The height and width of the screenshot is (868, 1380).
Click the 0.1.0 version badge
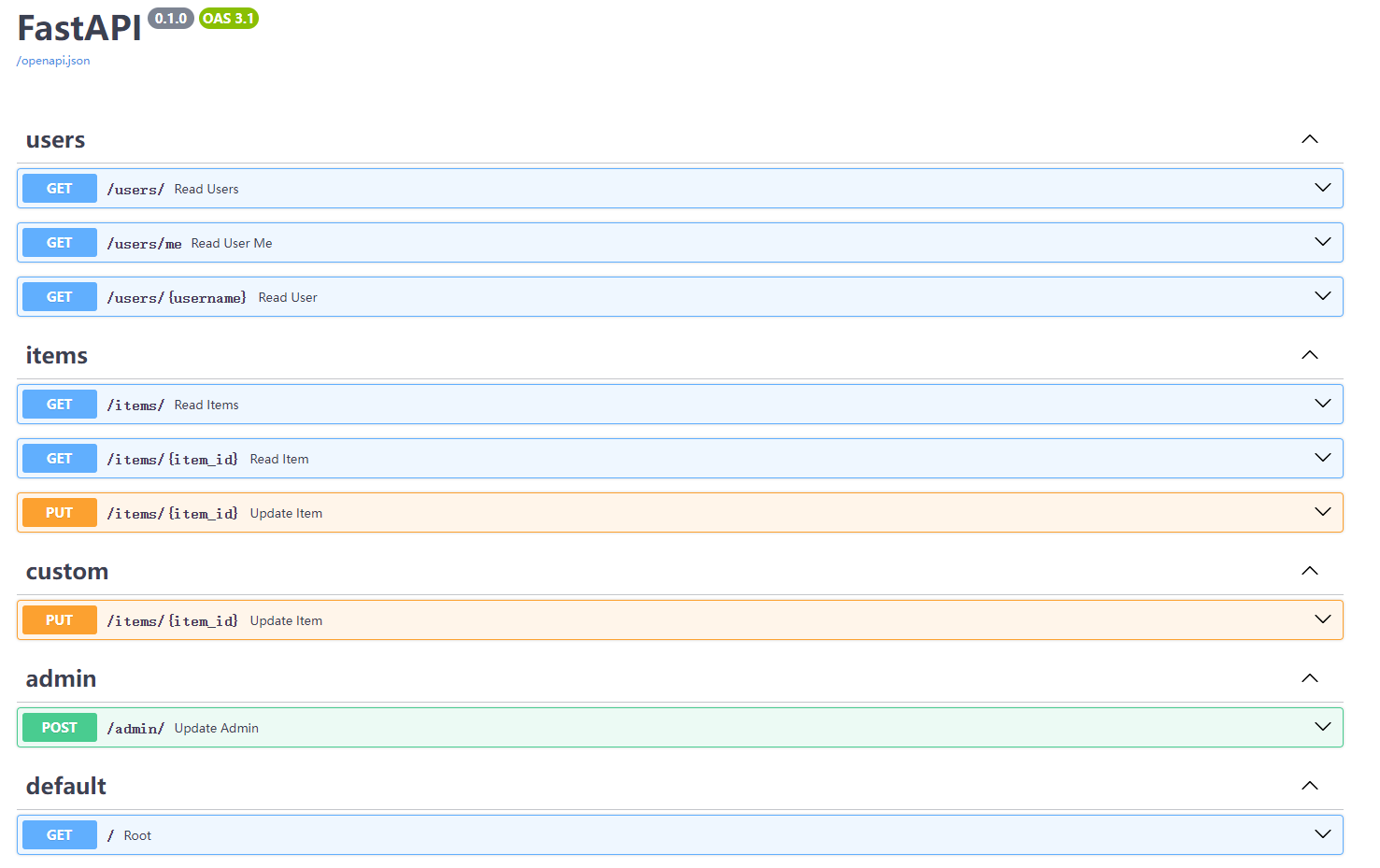point(171,19)
